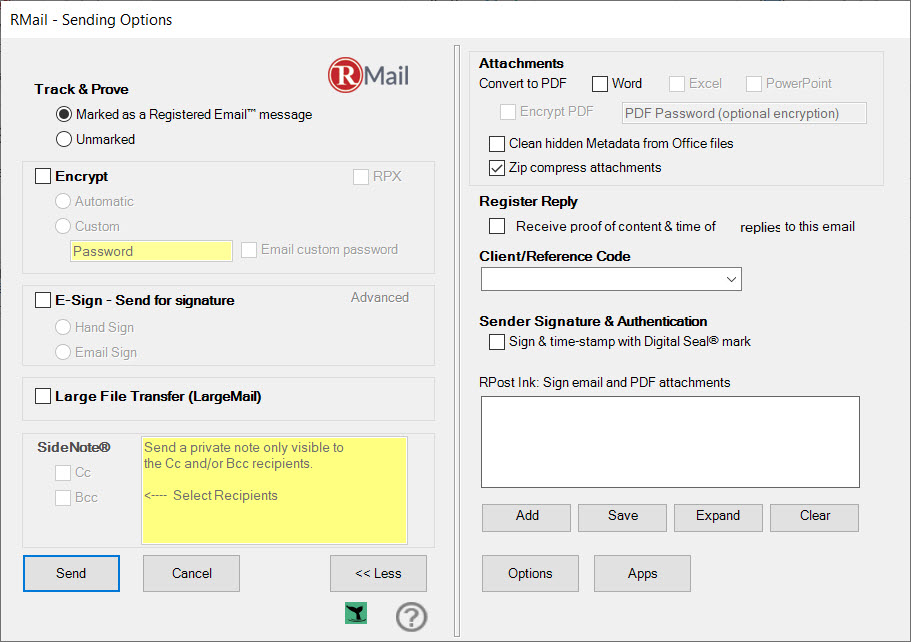The width and height of the screenshot is (911, 642).
Task: Select the Unmarked radio option
Action: [x=64, y=139]
